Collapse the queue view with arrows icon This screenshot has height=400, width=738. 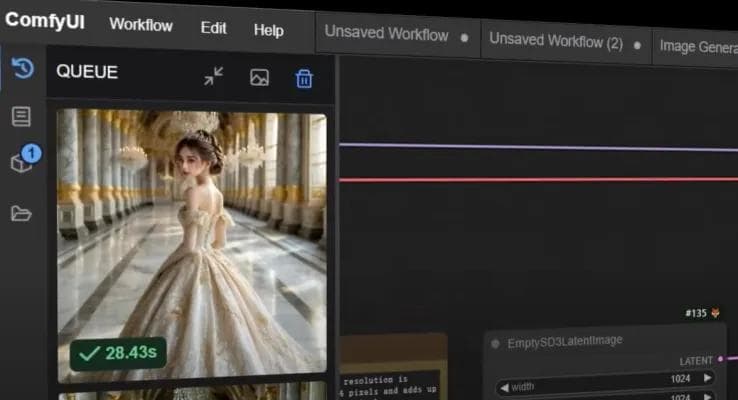coord(214,76)
